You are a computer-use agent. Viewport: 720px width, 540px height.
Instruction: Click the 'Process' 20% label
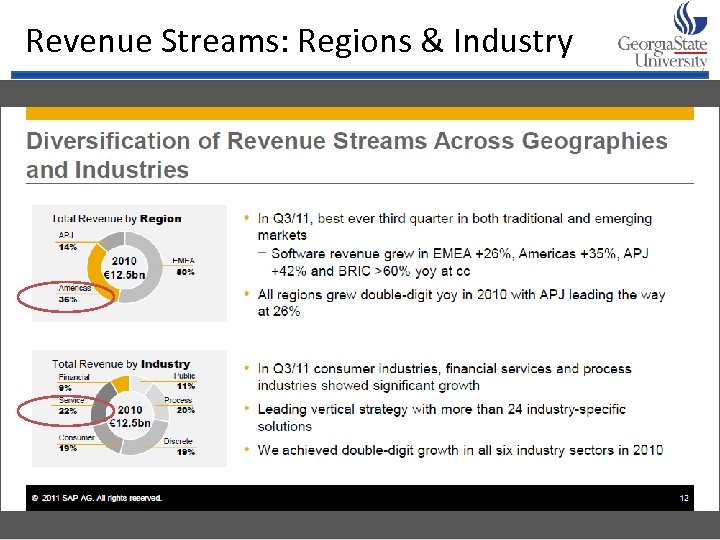click(180, 405)
